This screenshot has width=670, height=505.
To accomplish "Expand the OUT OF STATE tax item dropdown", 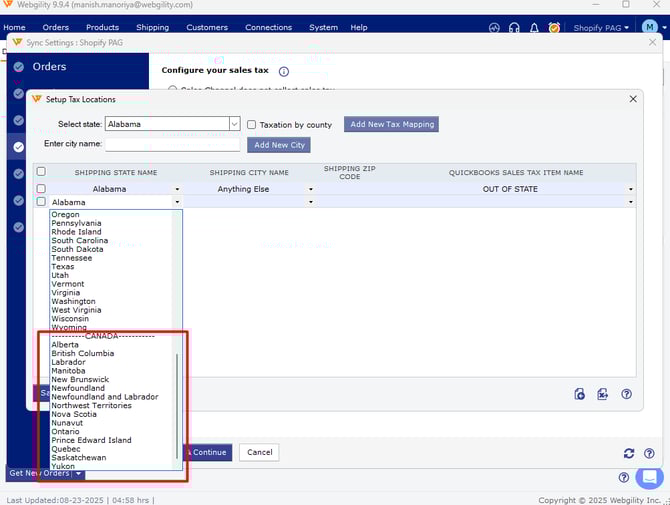I will (630, 189).
